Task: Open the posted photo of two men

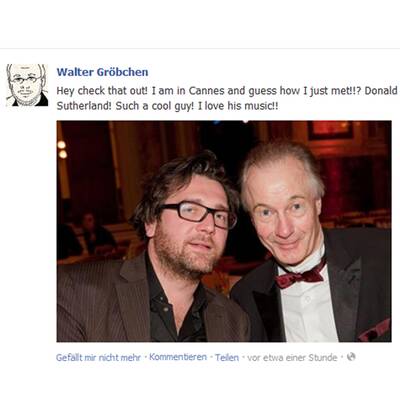Action: click(x=224, y=231)
